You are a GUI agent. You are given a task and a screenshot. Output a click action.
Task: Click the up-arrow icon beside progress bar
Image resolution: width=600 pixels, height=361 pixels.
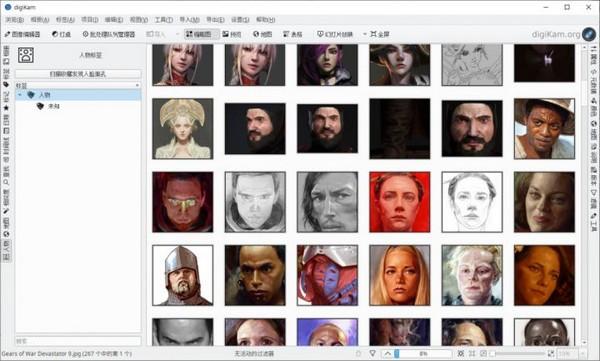point(387,353)
